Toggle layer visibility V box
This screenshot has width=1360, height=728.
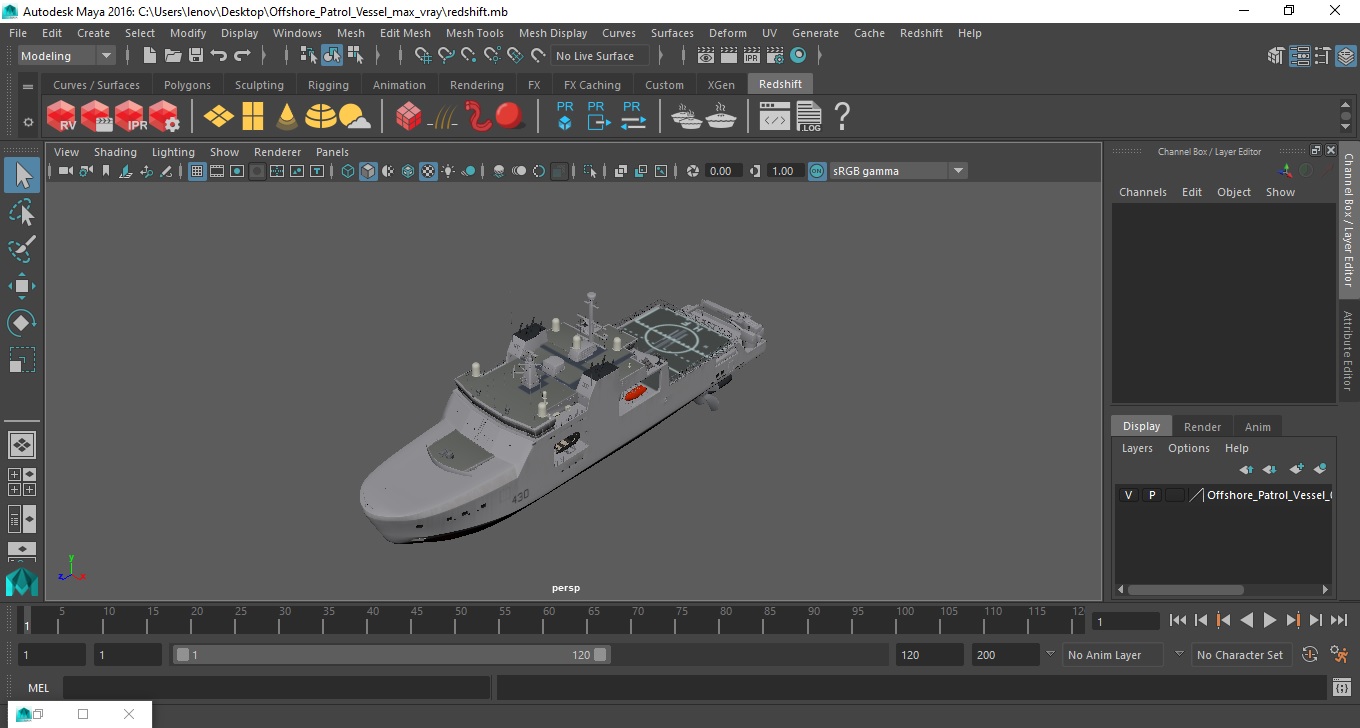[x=1129, y=495]
